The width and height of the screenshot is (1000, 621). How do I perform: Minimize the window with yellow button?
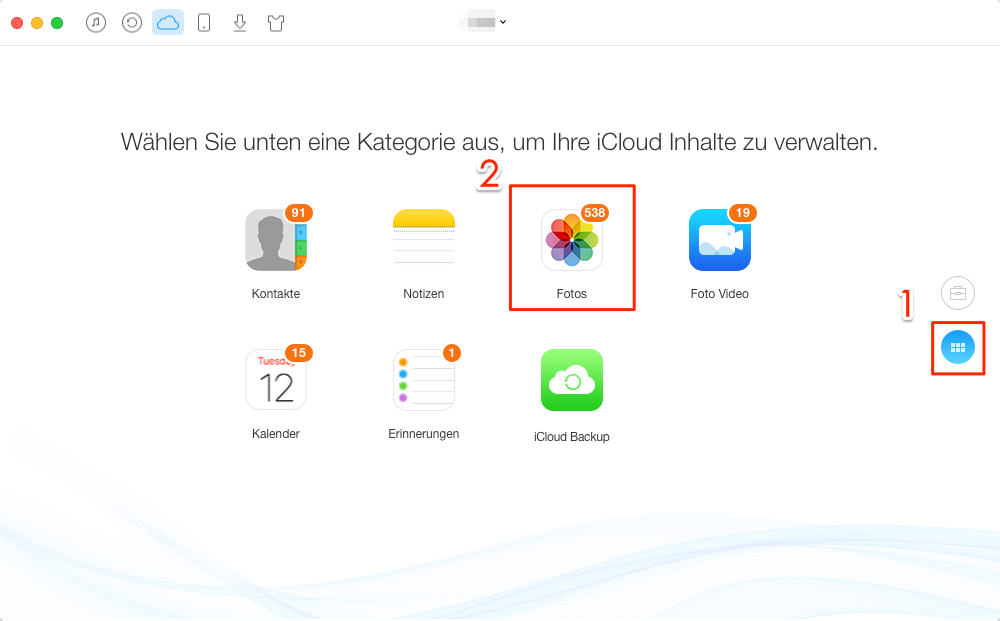click(x=37, y=23)
